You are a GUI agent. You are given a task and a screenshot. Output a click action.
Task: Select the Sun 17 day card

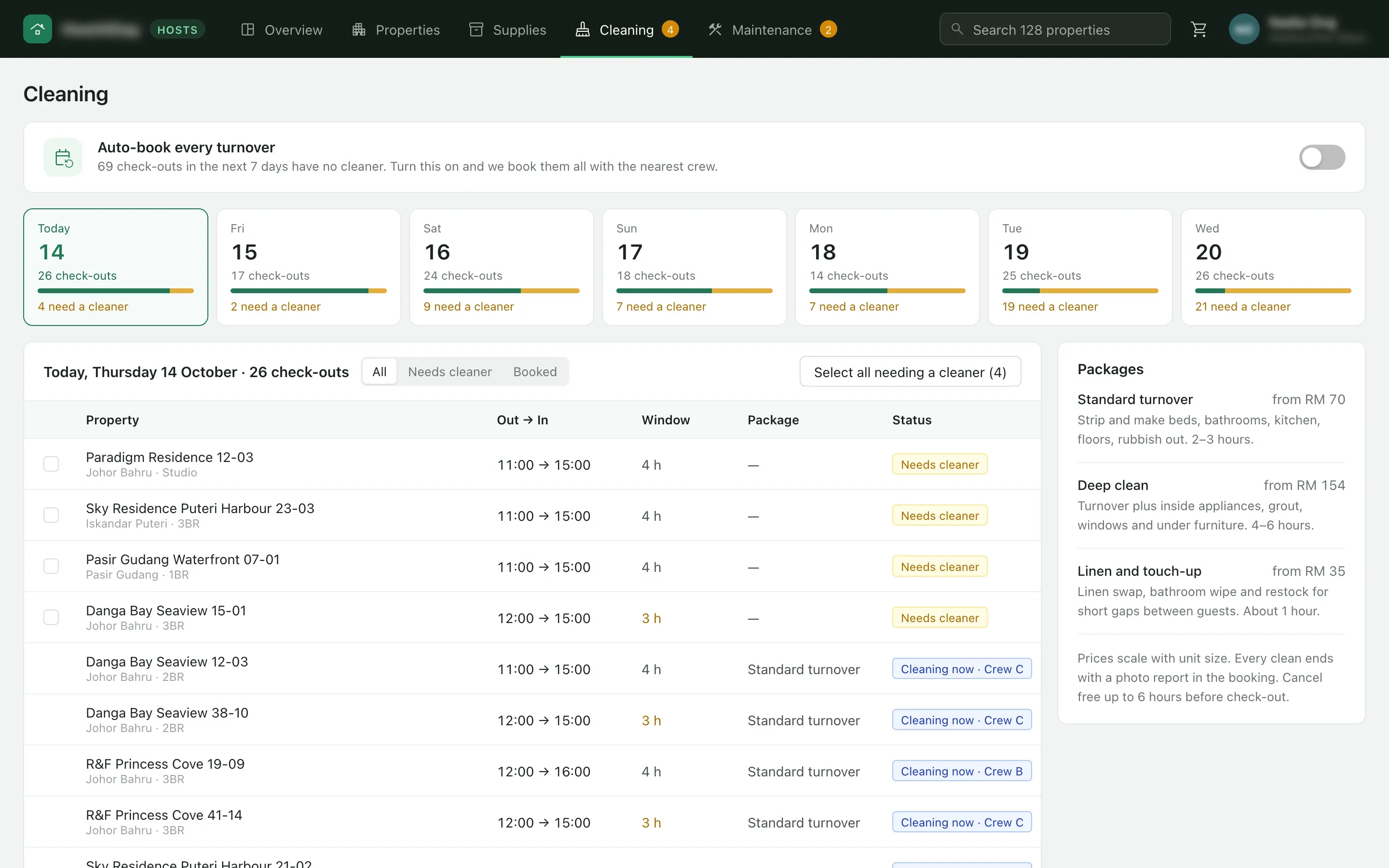point(694,267)
